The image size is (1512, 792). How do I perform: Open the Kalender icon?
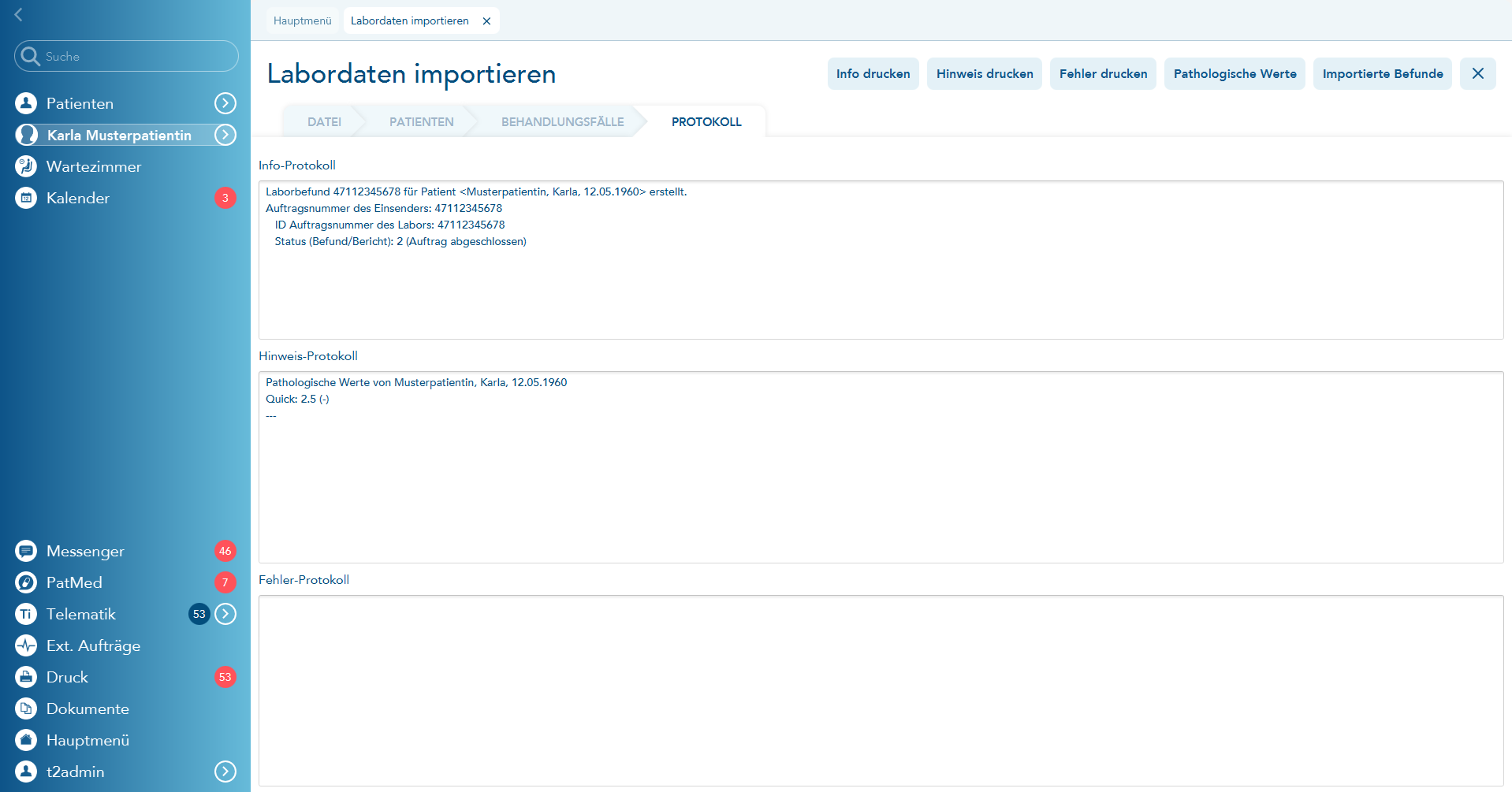pos(26,198)
